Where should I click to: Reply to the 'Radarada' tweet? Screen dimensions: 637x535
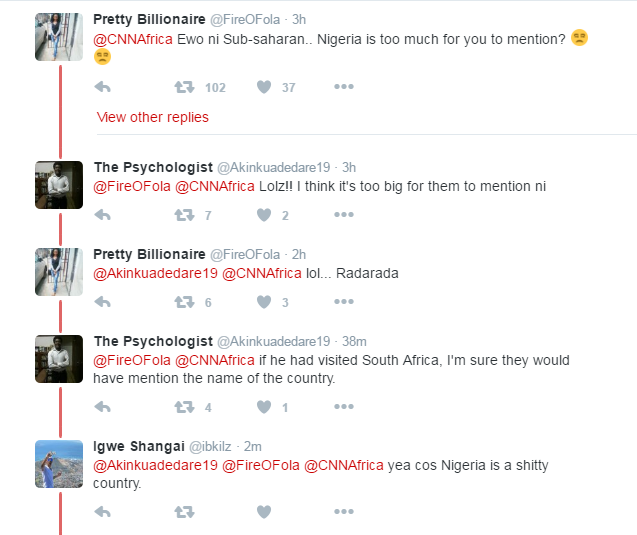pyautogui.click(x=101, y=303)
